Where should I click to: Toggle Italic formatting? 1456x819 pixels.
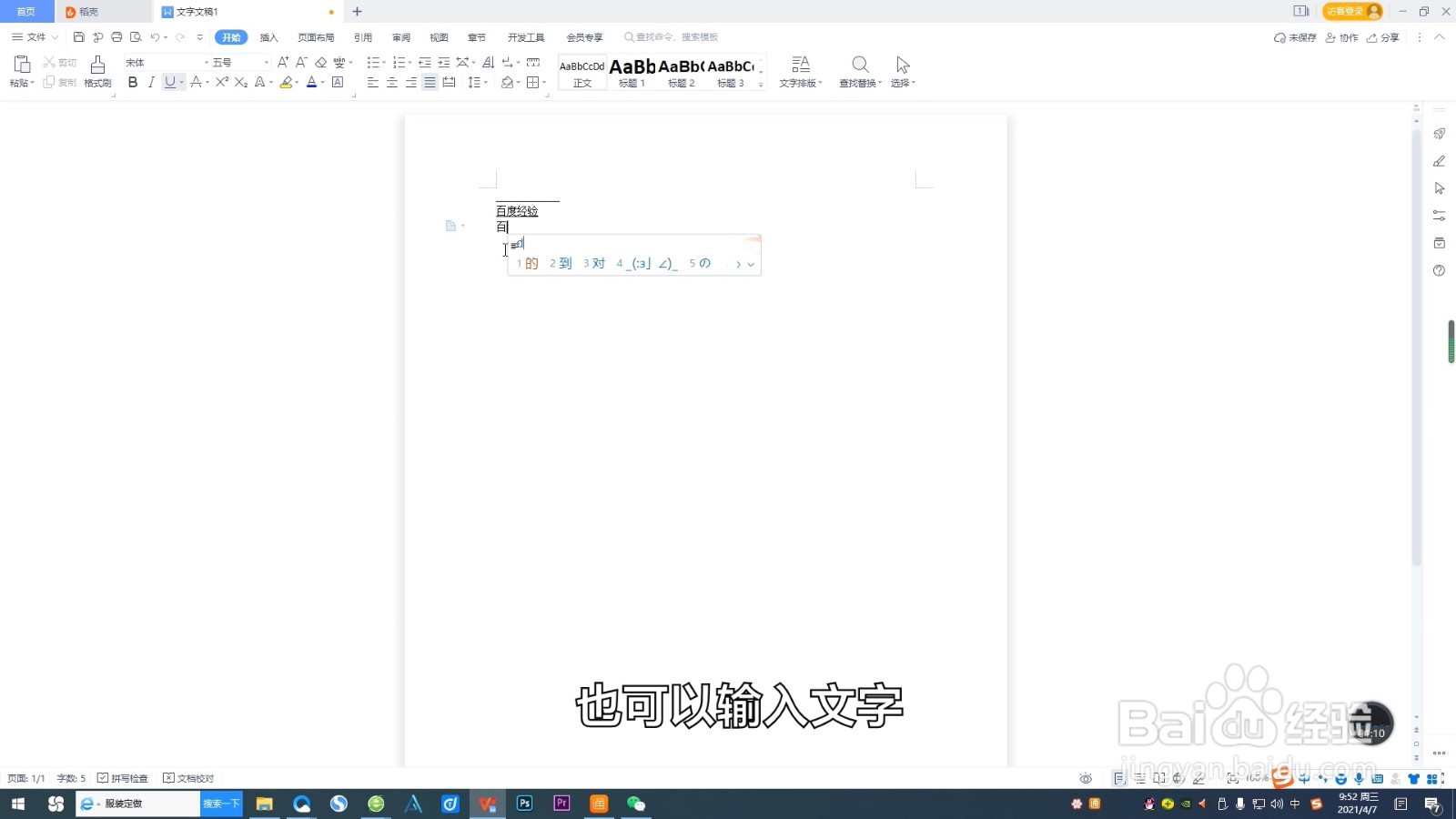tap(151, 82)
